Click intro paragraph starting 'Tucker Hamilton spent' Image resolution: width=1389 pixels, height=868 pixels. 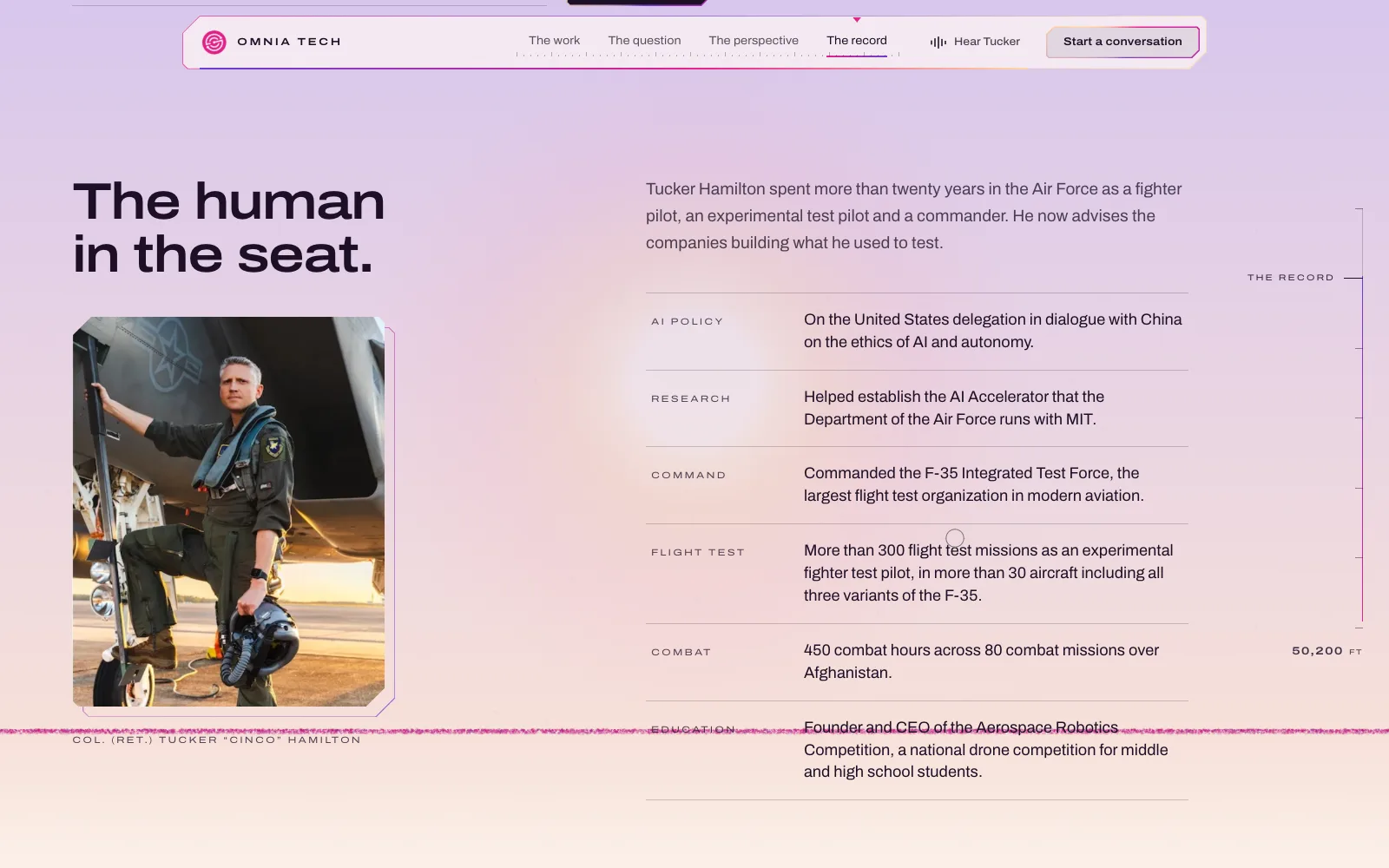pos(913,216)
